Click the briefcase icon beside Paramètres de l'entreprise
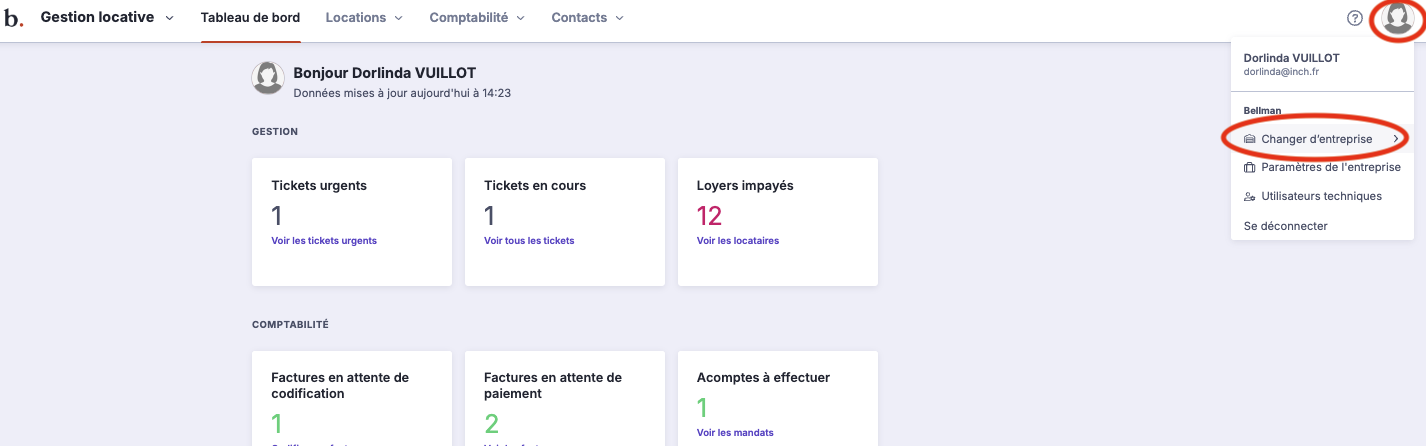This screenshot has height=446, width=1426. [1249, 168]
